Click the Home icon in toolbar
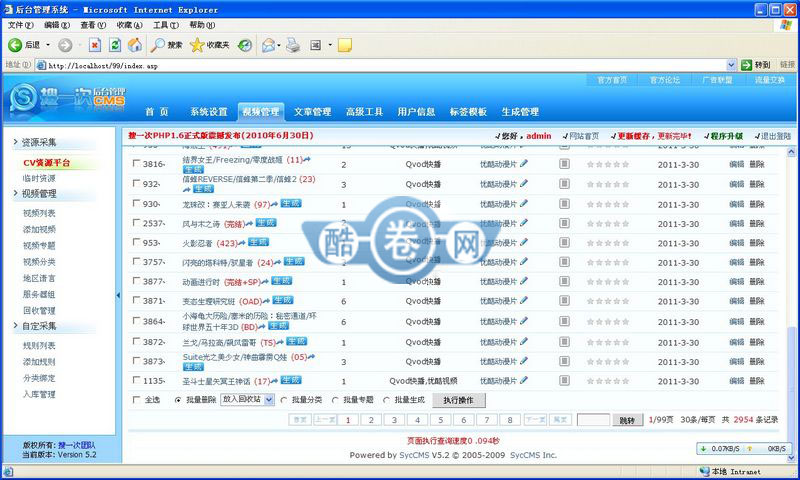Screen dimensions: 800x480 135,45
